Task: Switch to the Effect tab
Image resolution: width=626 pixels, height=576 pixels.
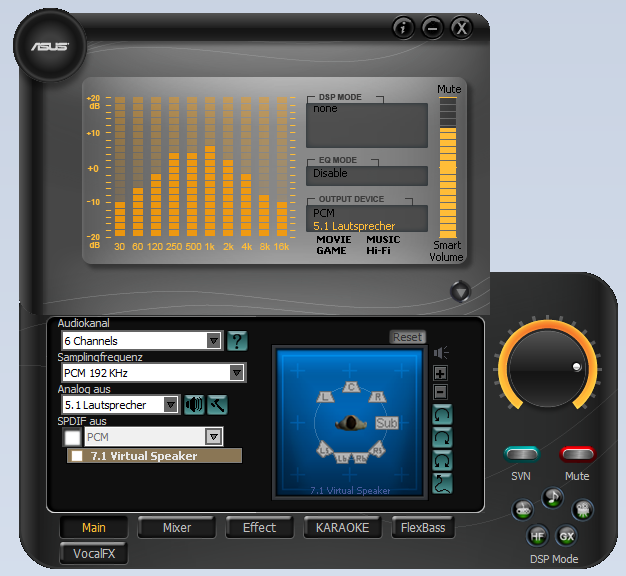Action: 260,528
